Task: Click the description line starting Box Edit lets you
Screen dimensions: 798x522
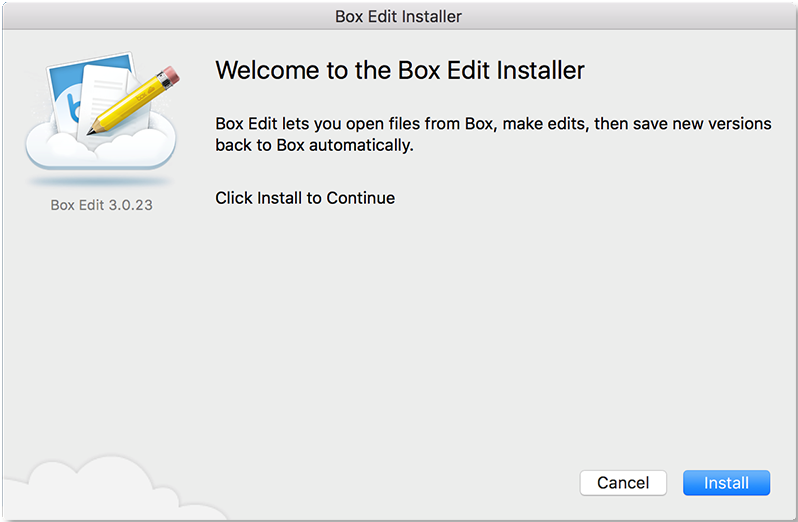Action: 493,124
